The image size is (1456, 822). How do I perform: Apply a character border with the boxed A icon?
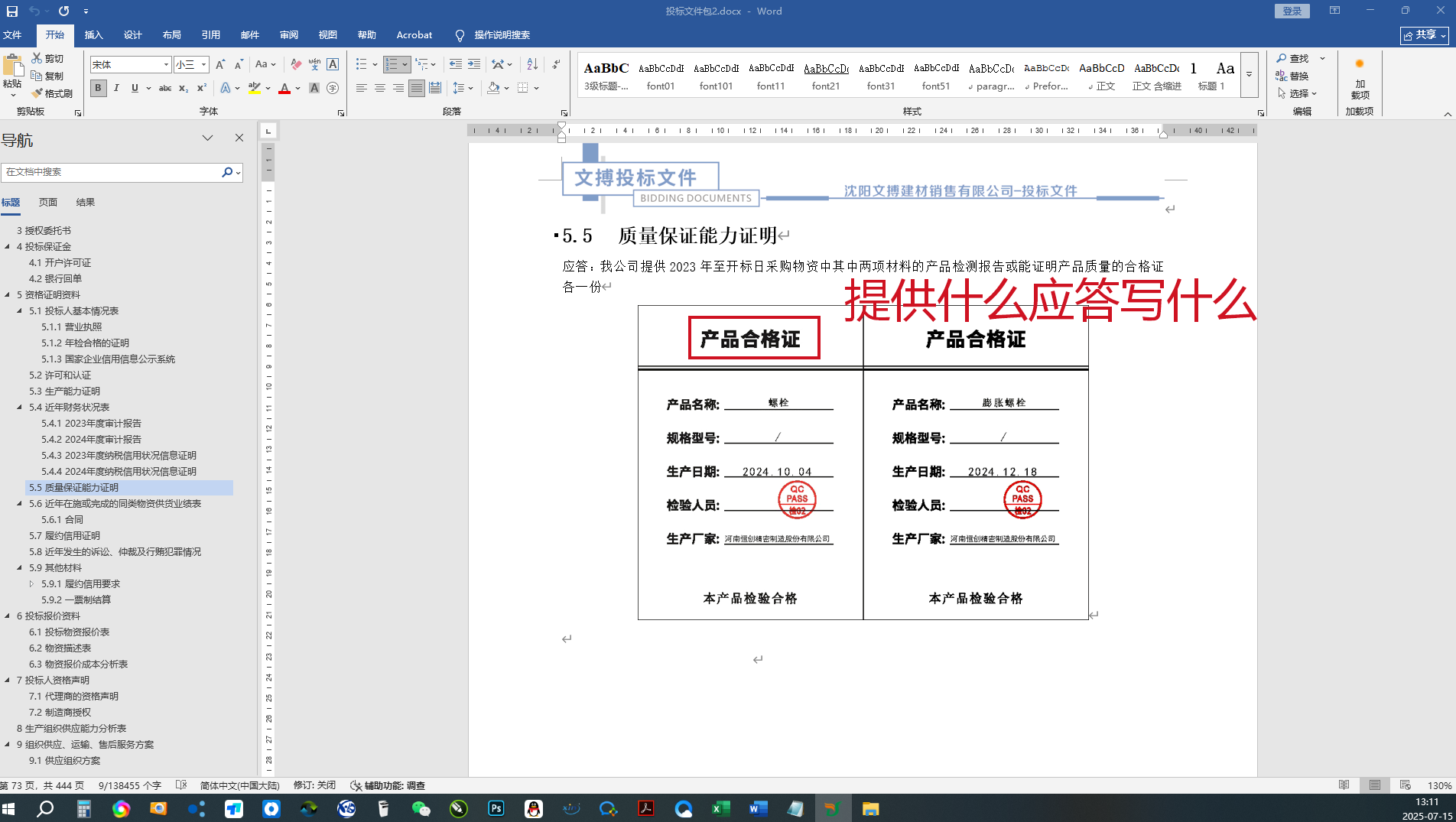coord(333,65)
